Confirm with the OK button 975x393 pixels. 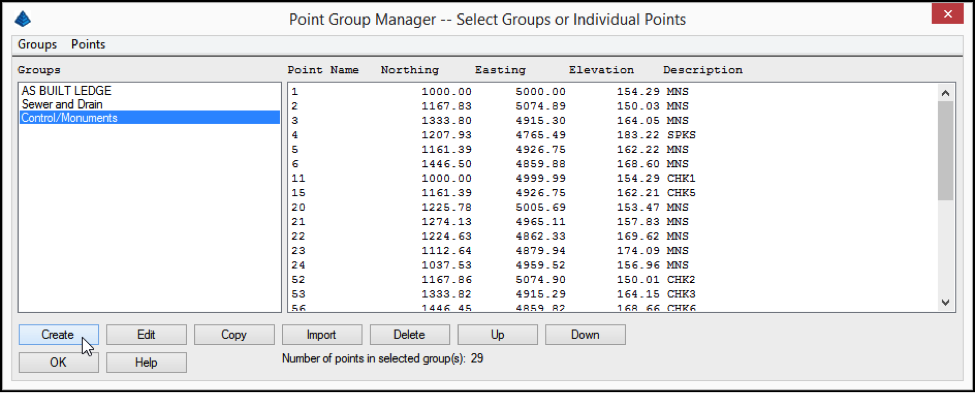tap(58, 362)
